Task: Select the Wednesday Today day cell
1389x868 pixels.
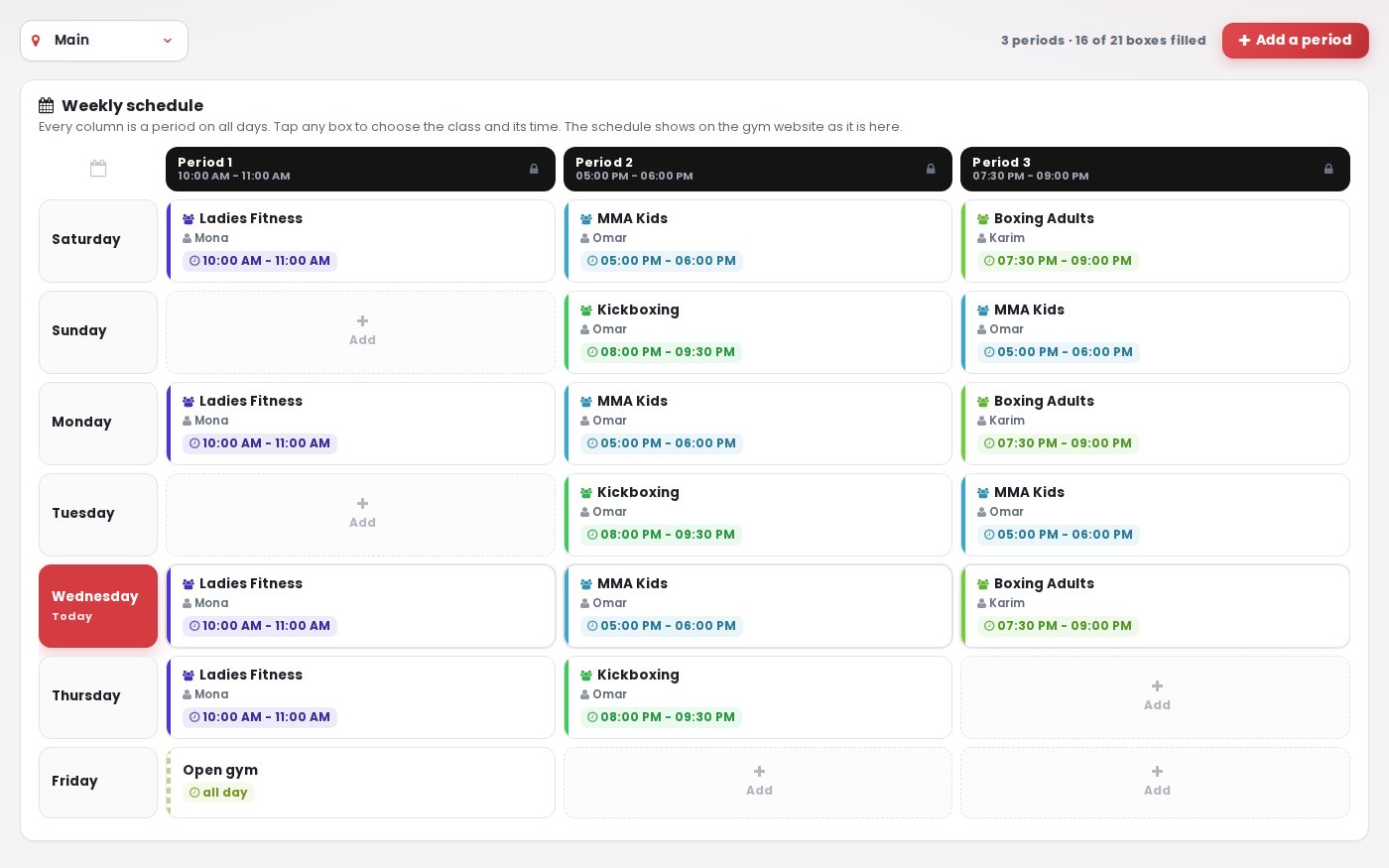Action: coord(98,606)
